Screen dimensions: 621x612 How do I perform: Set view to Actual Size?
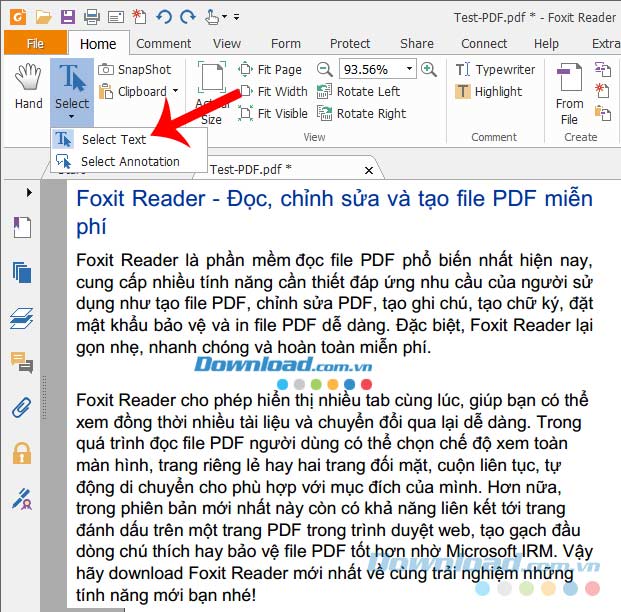[x=212, y=94]
